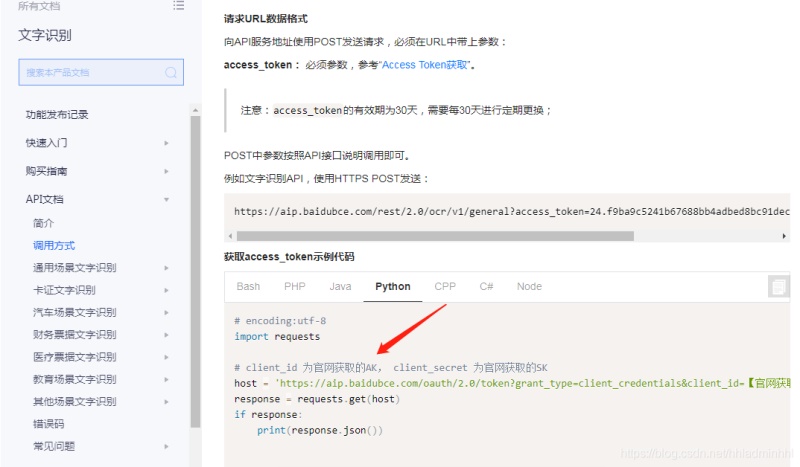The height and width of the screenshot is (467, 800).
Task: Expand 汽车场景文字识别 submenu
Action: (166, 313)
